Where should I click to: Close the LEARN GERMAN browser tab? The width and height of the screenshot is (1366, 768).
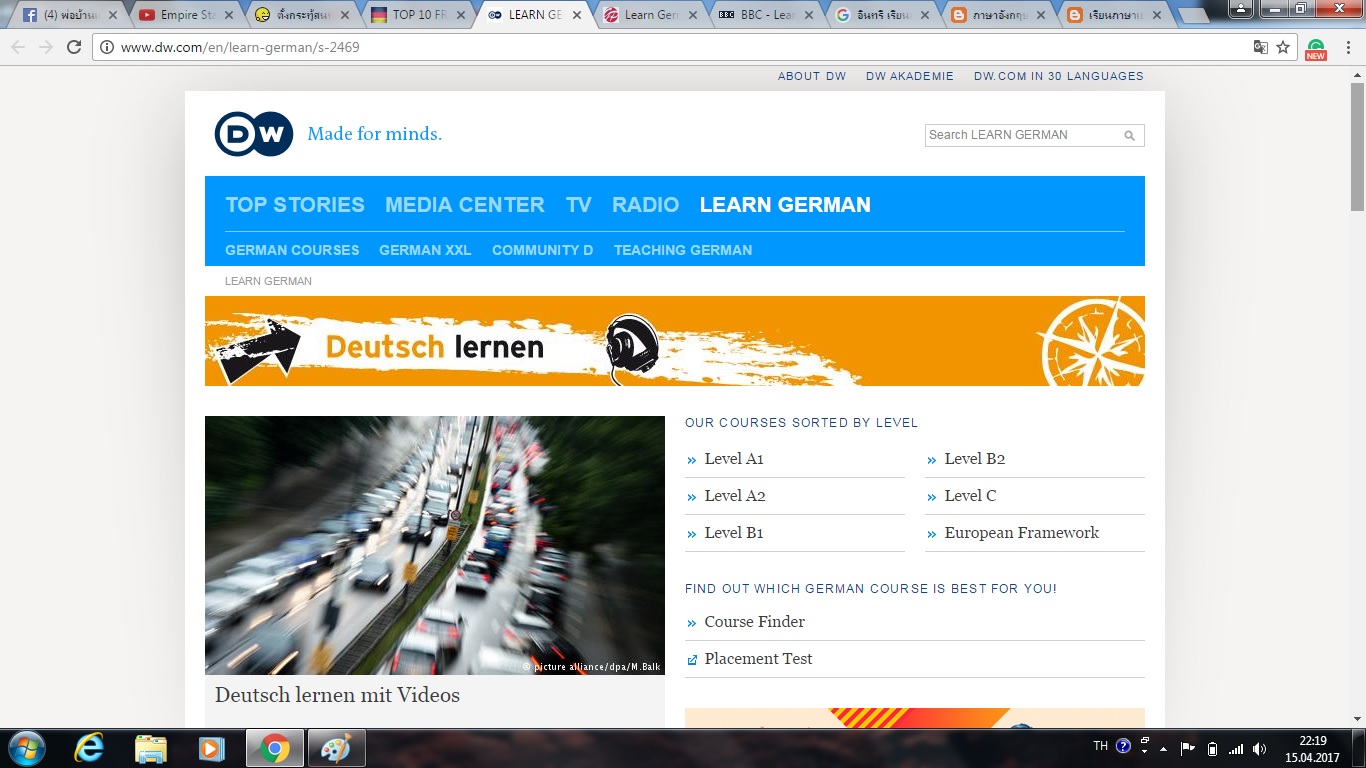(x=577, y=15)
